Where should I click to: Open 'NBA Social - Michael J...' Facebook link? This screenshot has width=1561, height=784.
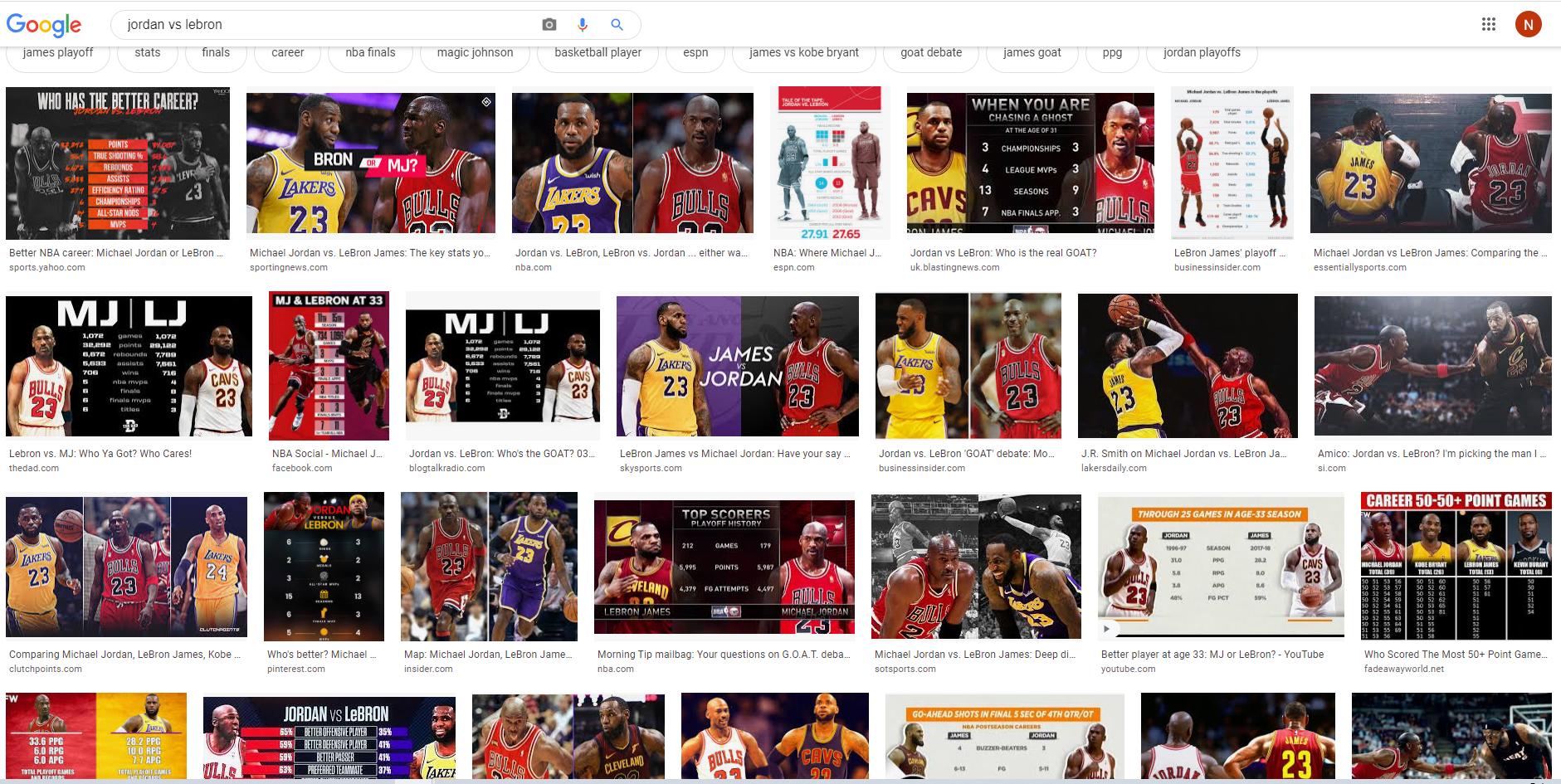click(x=327, y=454)
